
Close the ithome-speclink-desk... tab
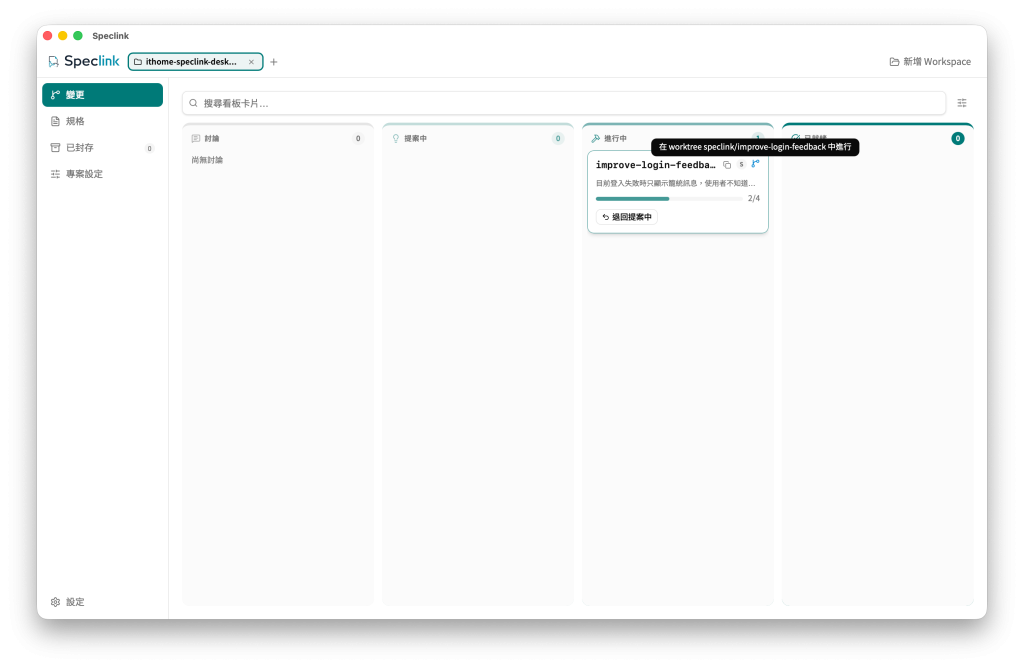click(x=251, y=62)
